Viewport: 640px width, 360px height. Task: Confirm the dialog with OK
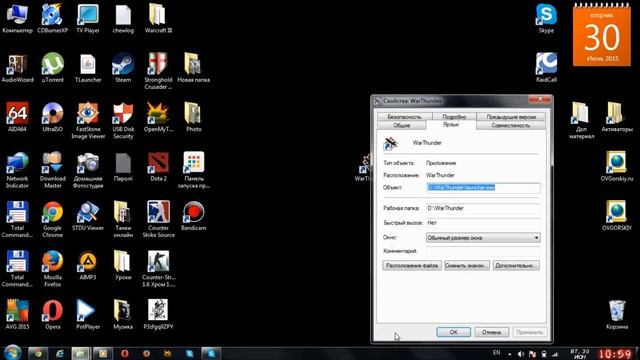pos(453,332)
